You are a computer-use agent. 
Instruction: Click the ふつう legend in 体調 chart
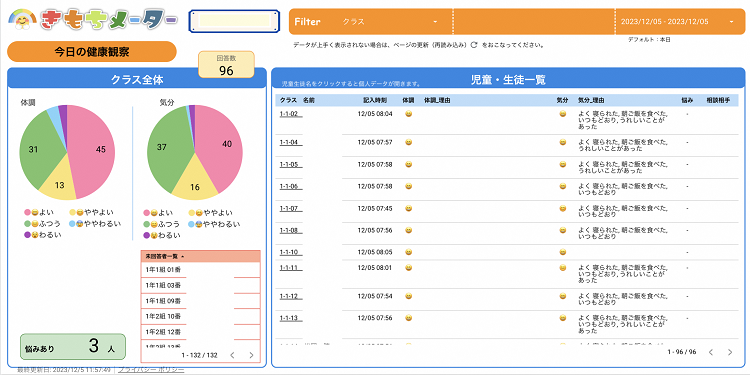pos(42,223)
